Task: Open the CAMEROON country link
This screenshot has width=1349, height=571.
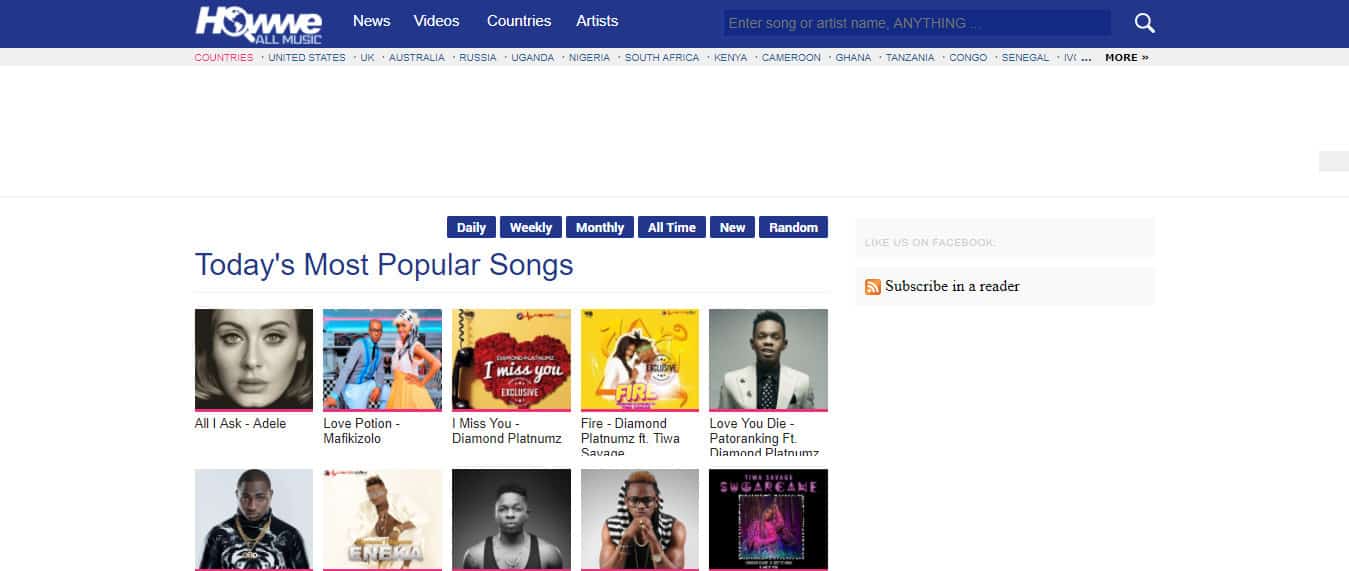Action: (x=791, y=57)
